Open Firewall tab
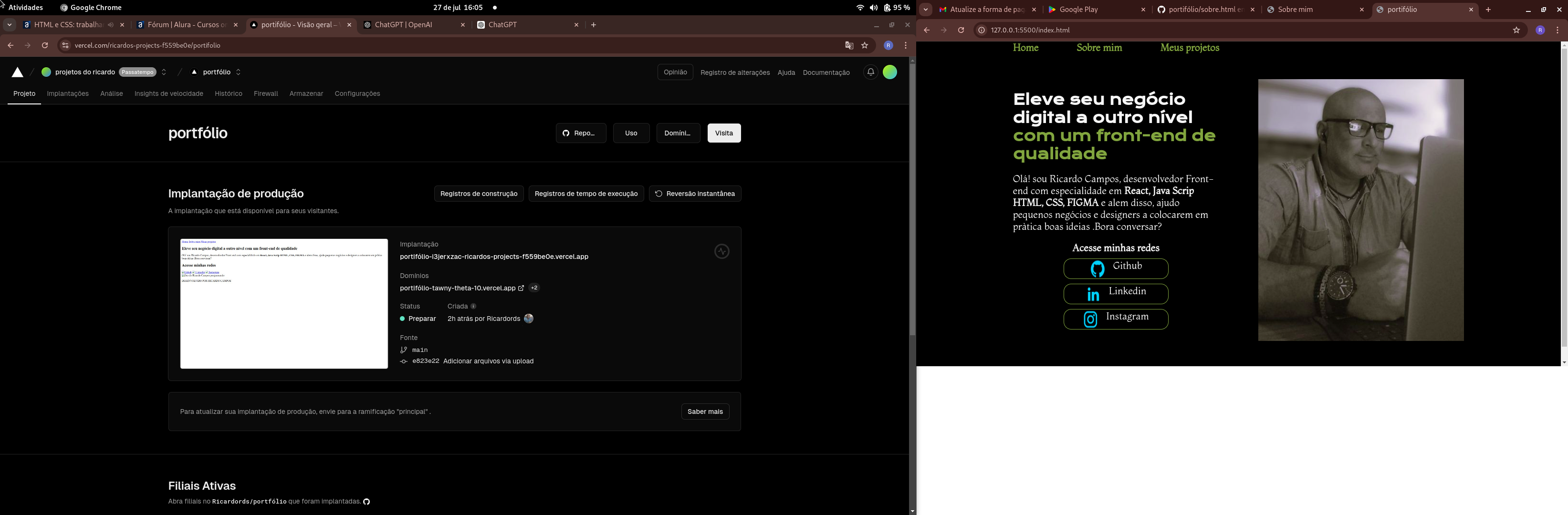Image resolution: width=1568 pixels, height=515 pixels. click(265, 93)
